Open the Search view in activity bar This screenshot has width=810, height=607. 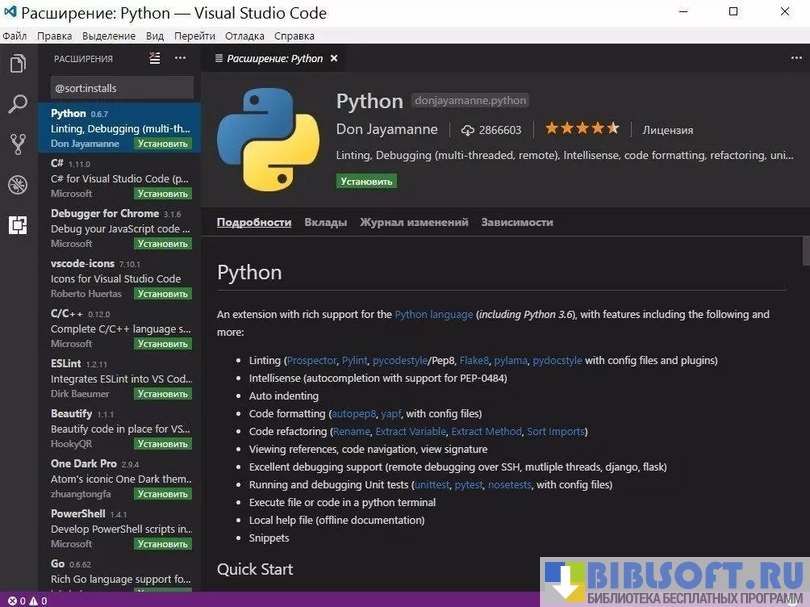pos(17,104)
